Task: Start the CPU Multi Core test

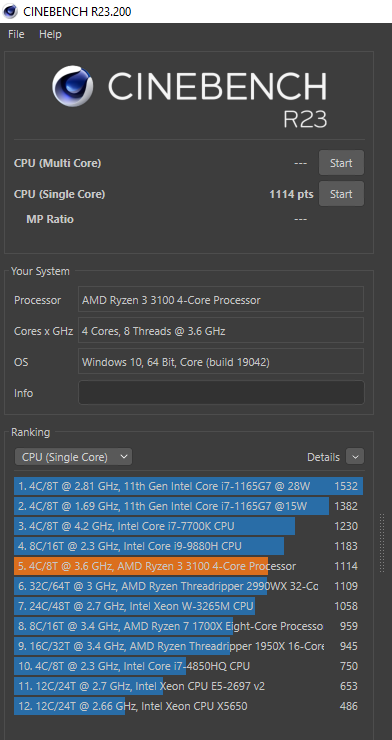Action: pos(341,163)
